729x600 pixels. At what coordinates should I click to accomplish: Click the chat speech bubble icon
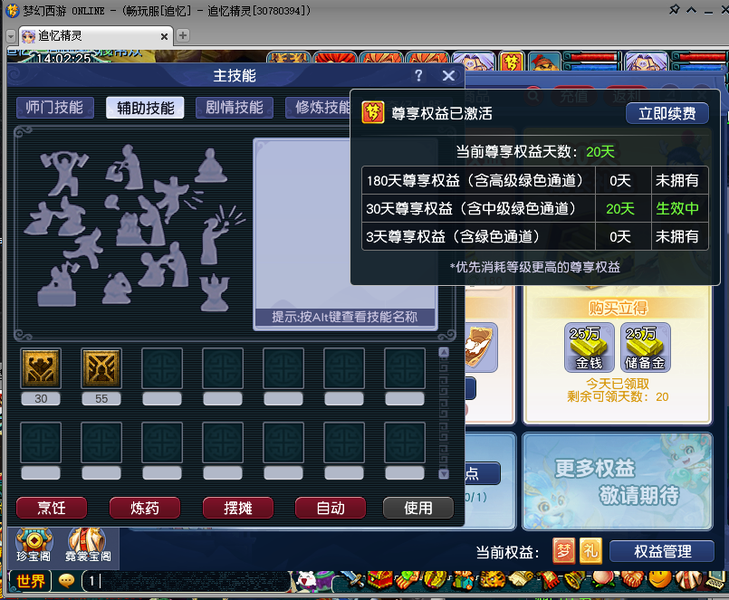[x=66, y=581]
